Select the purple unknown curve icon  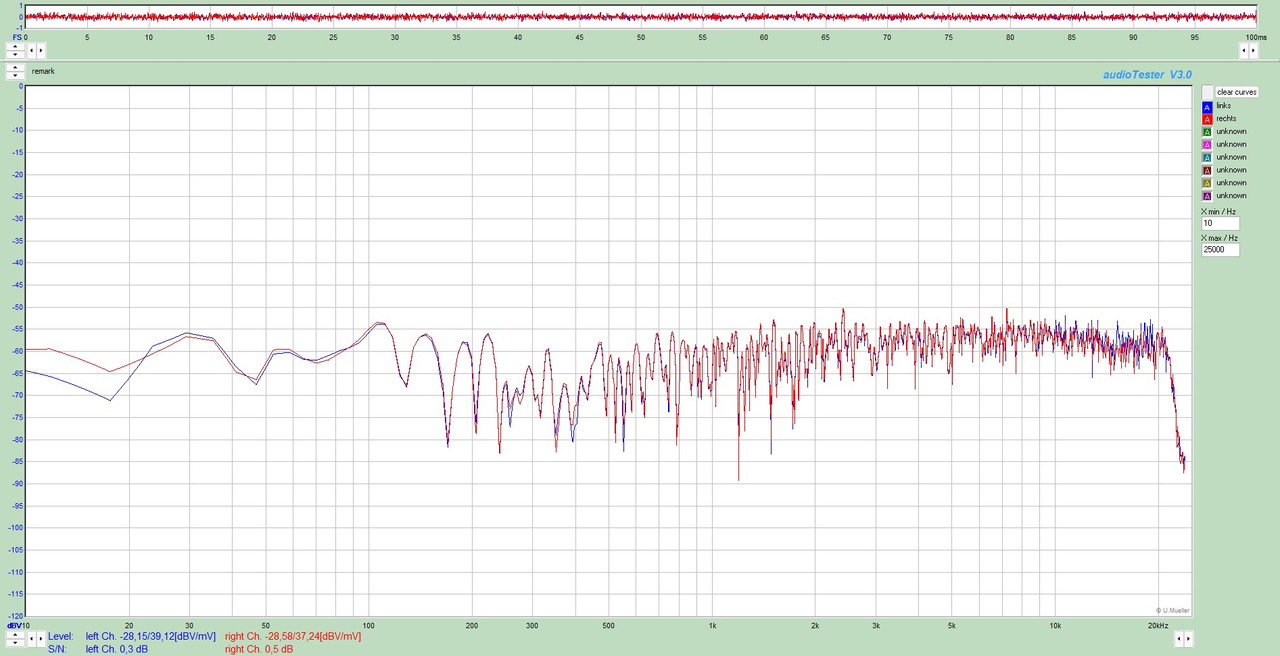click(1207, 196)
